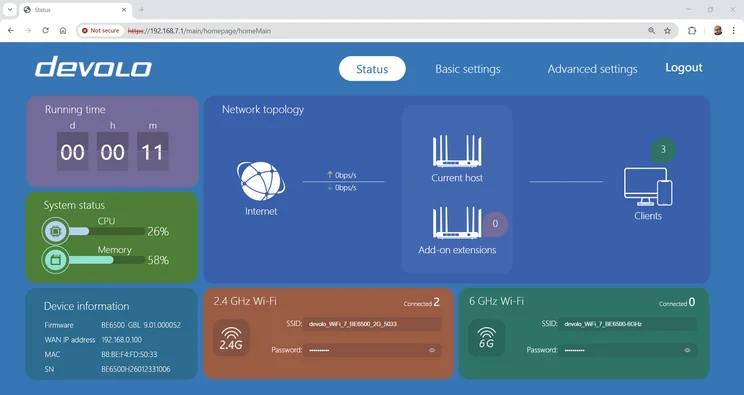Open the browser extensions menu
Screen dimensions: 744x395
692,30
